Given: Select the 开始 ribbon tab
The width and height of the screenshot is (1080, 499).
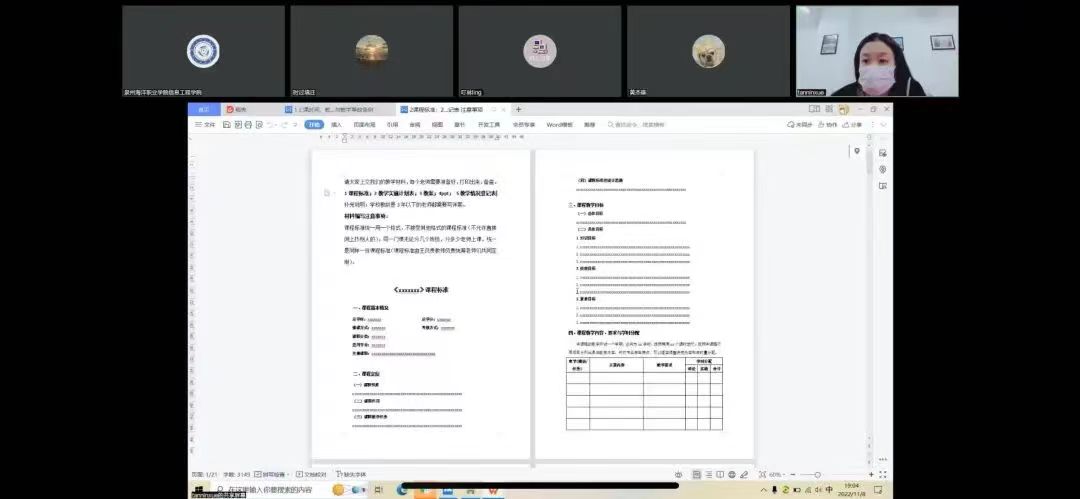Looking at the screenshot, I should tap(314, 125).
